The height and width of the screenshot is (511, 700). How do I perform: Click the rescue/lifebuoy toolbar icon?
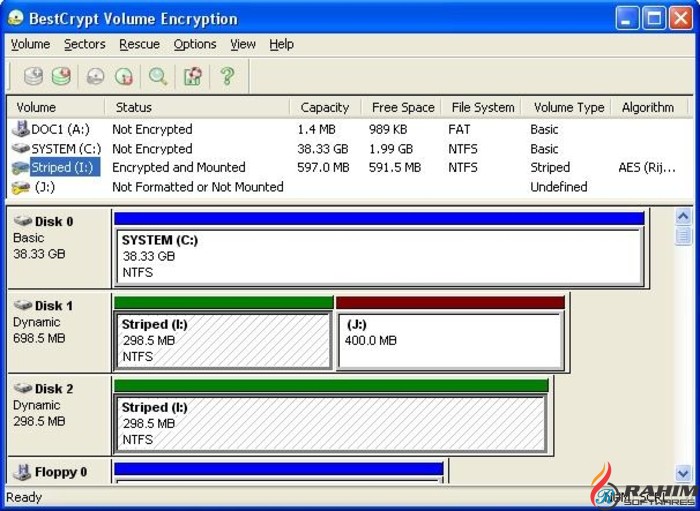193,76
